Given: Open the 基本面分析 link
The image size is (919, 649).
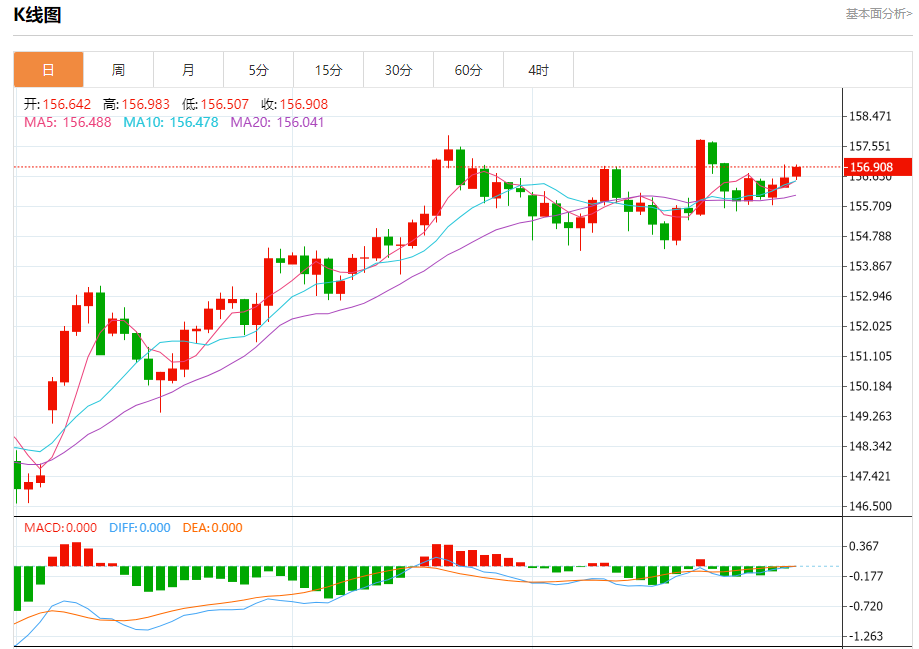Looking at the screenshot, I should [x=878, y=14].
